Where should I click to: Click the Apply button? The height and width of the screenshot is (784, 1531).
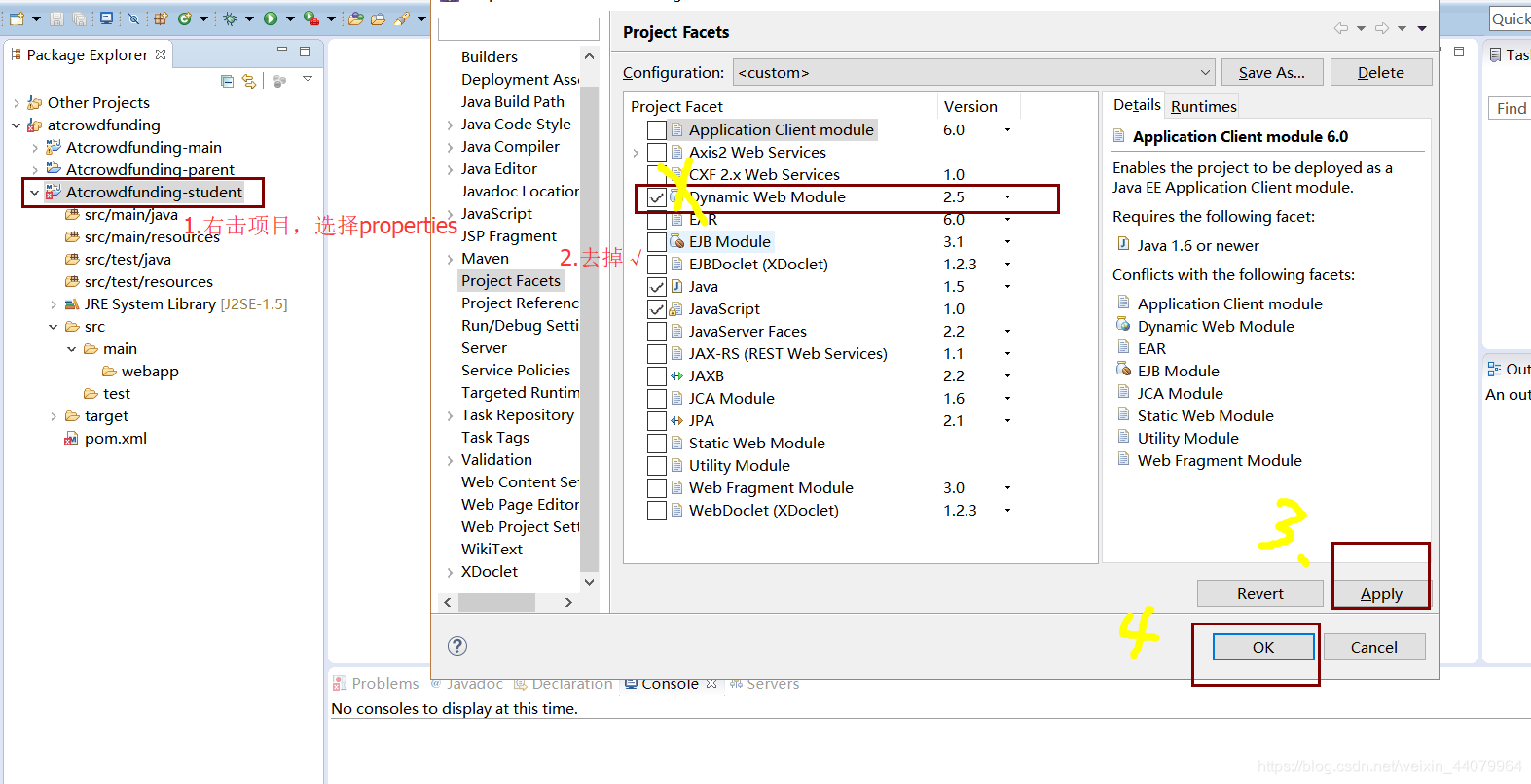(1381, 593)
